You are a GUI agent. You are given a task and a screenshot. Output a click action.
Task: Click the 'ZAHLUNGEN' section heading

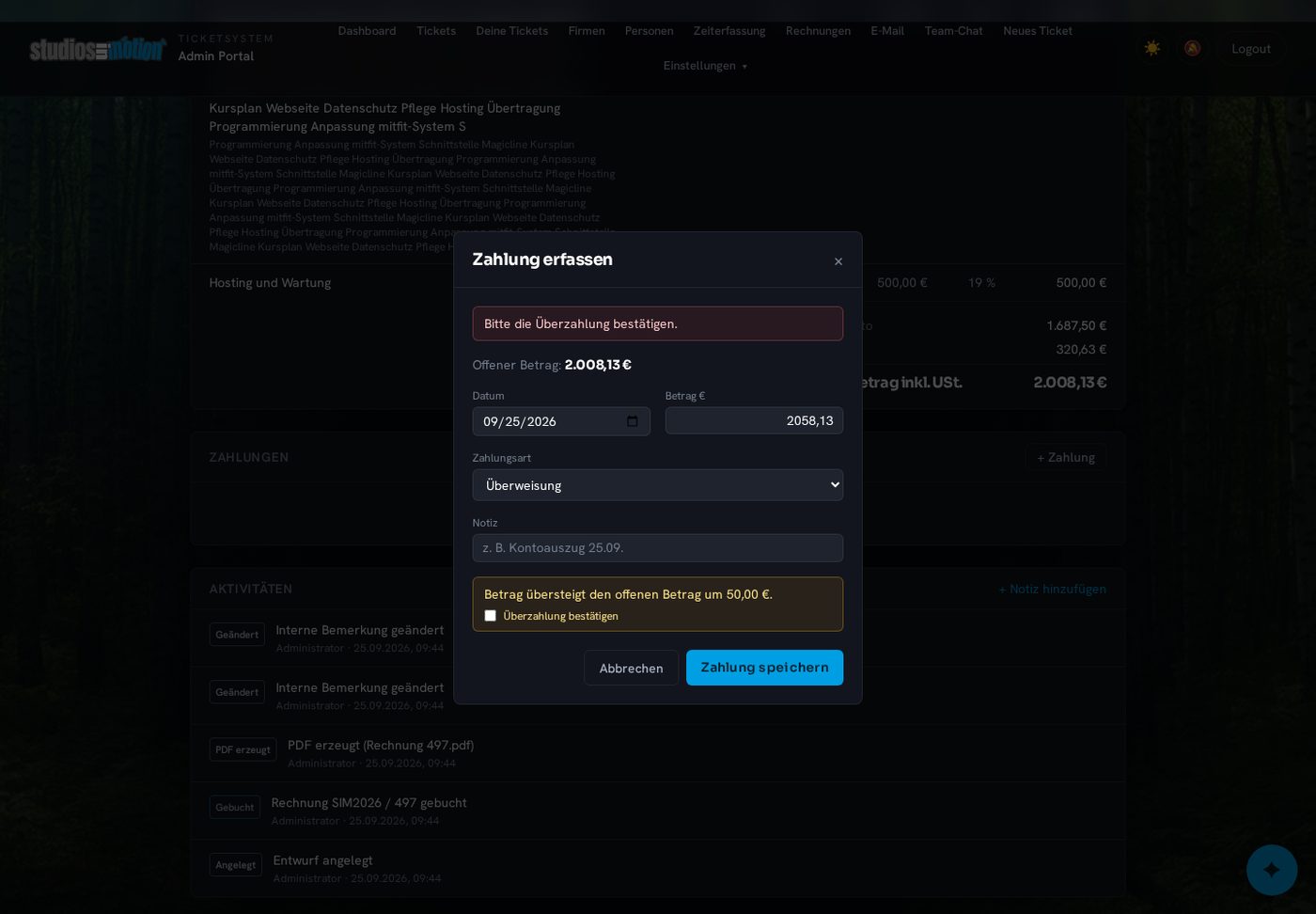(249, 457)
